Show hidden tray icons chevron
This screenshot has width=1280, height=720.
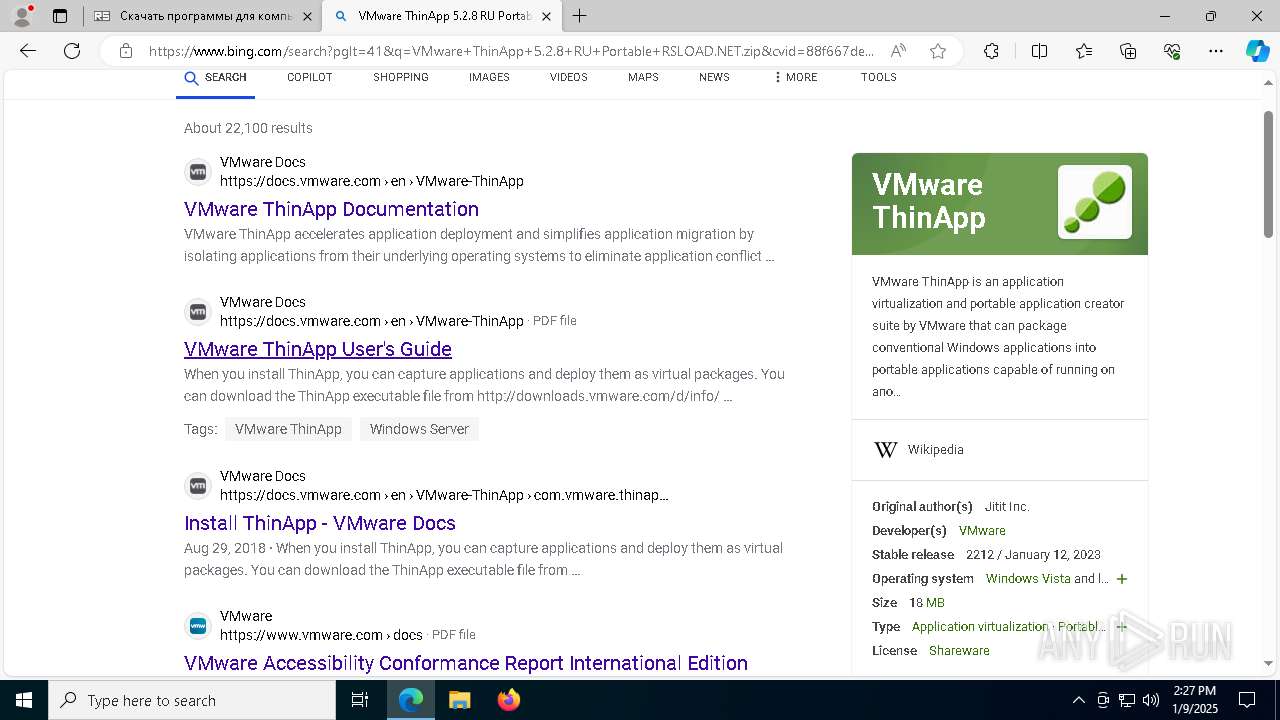[x=1078, y=700]
